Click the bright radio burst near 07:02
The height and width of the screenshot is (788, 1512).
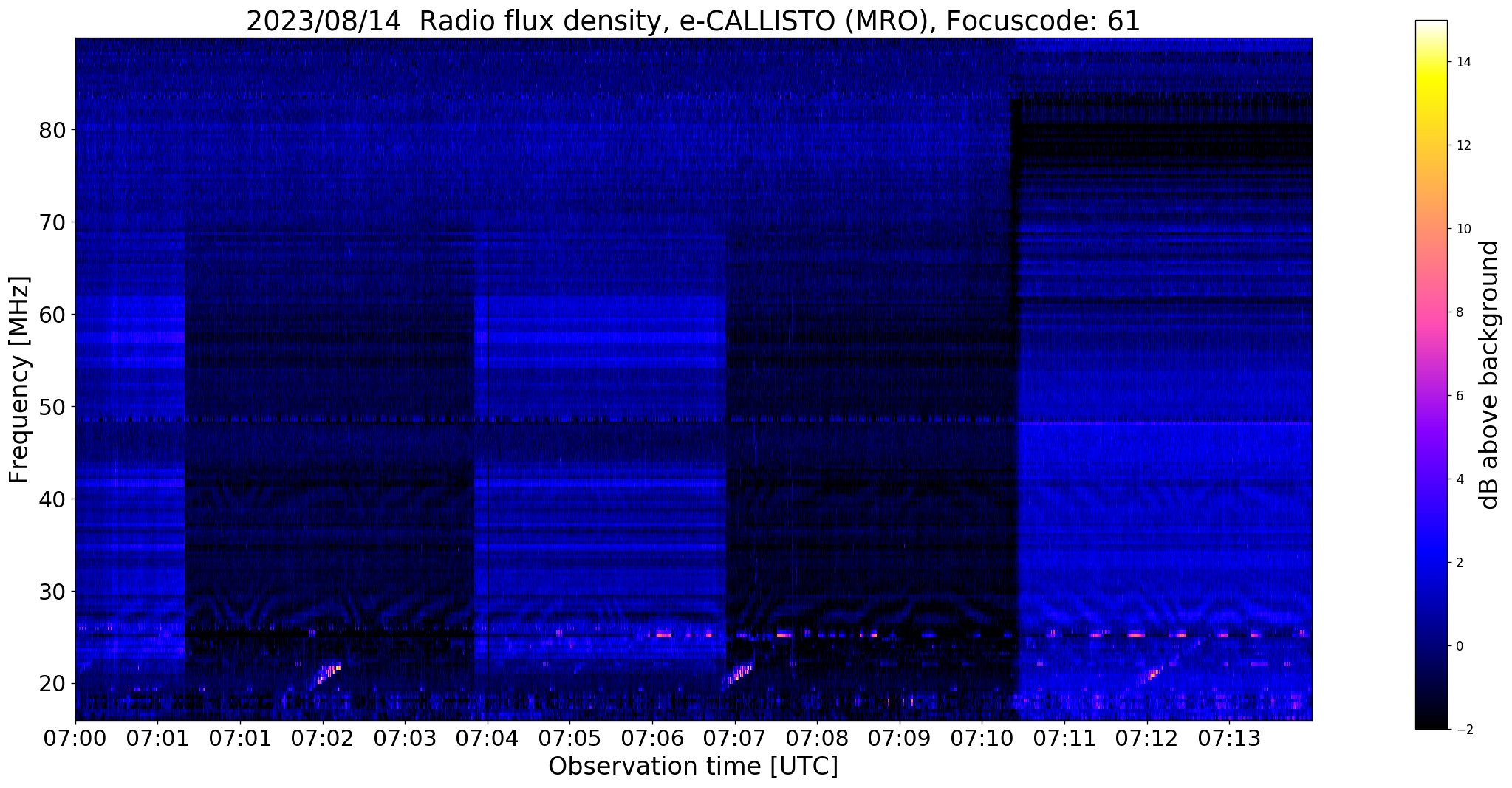point(329,674)
